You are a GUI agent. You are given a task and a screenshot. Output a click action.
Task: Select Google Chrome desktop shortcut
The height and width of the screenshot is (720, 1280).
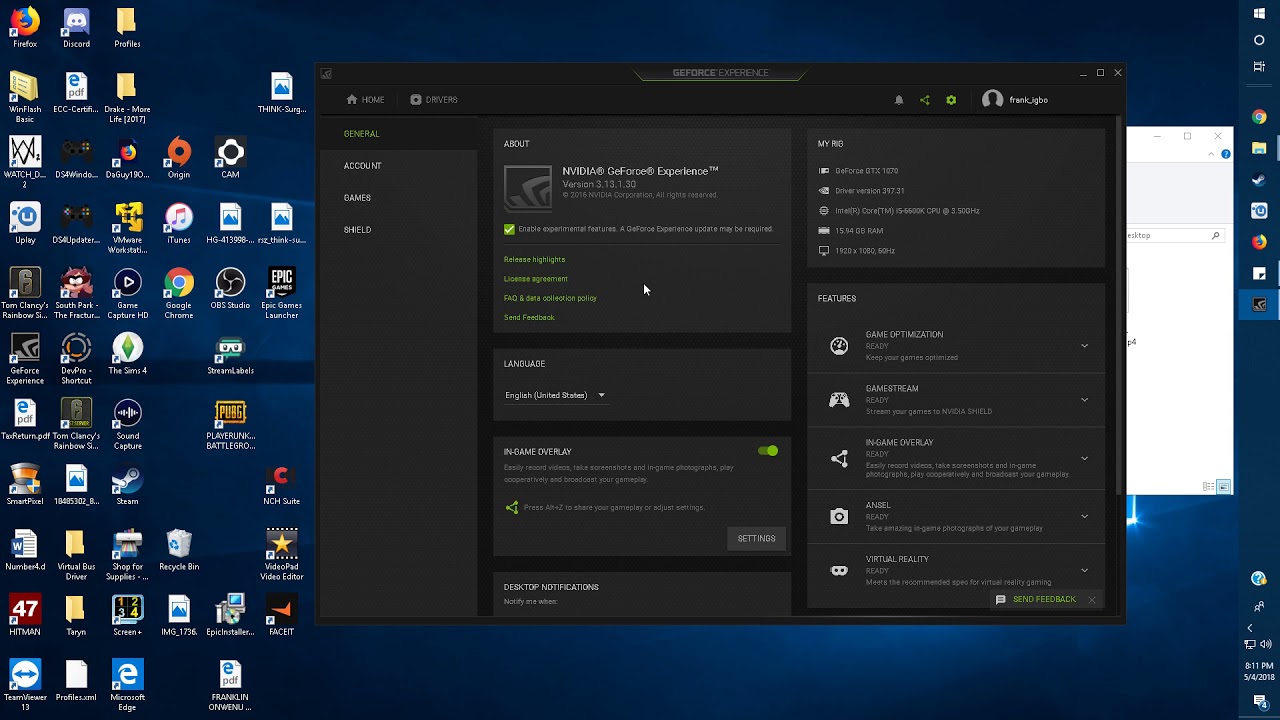(179, 294)
